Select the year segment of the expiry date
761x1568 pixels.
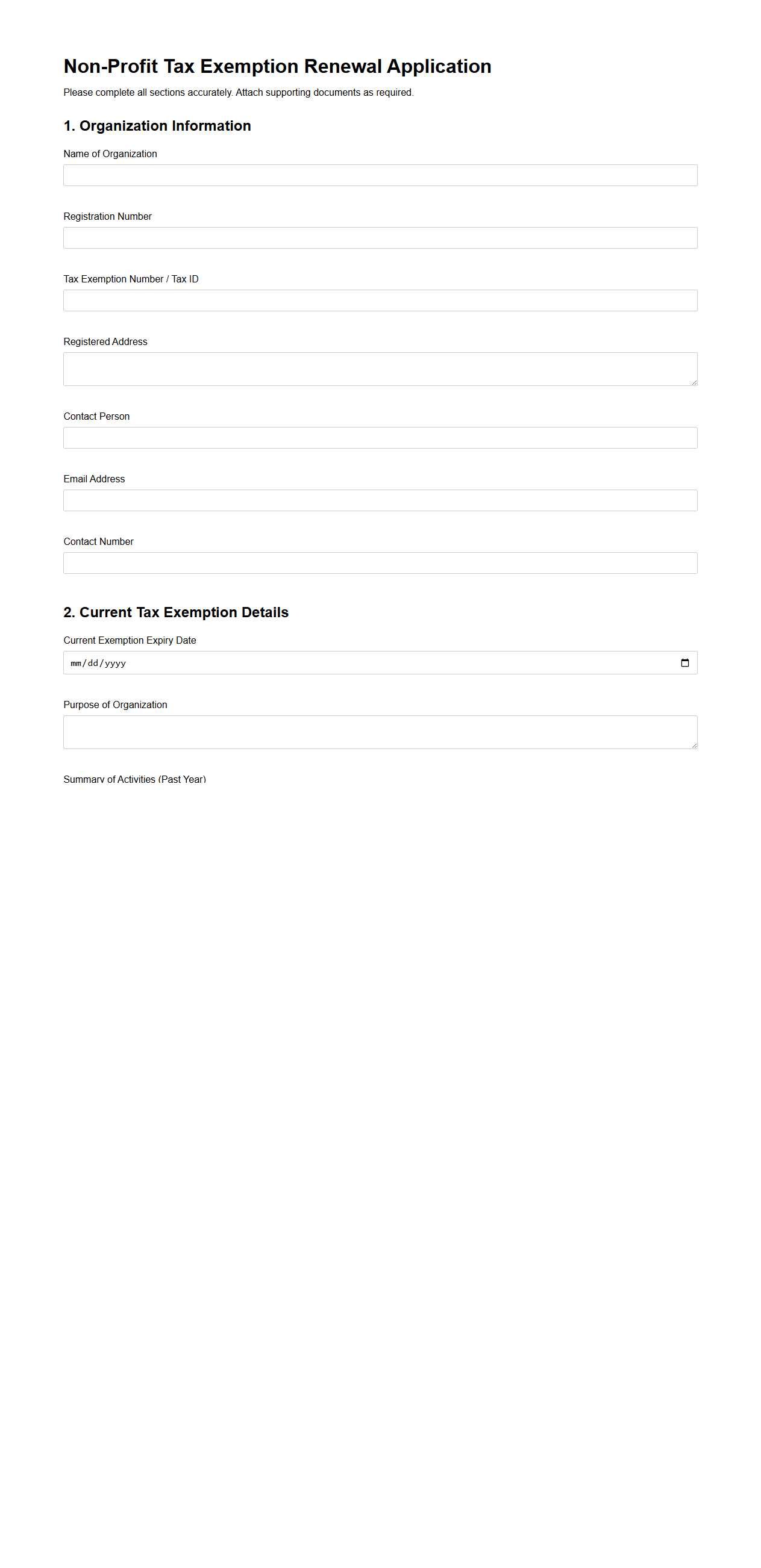pyautogui.click(x=115, y=663)
